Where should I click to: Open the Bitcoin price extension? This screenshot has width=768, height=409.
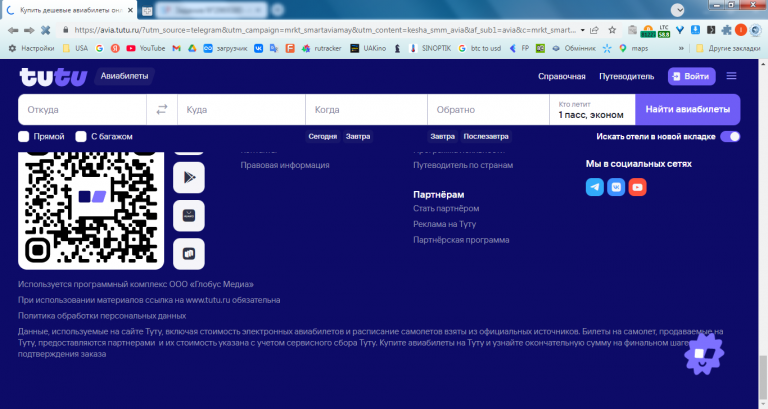tap(648, 31)
